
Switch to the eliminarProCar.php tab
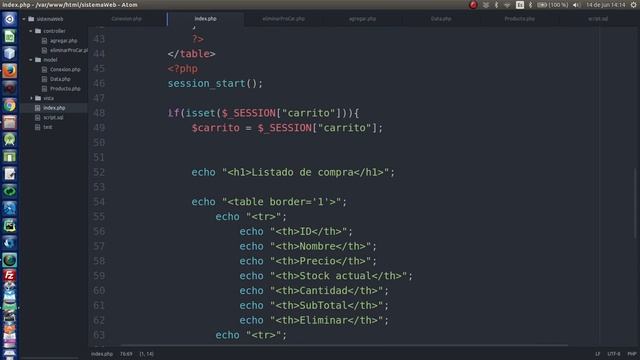284,19
